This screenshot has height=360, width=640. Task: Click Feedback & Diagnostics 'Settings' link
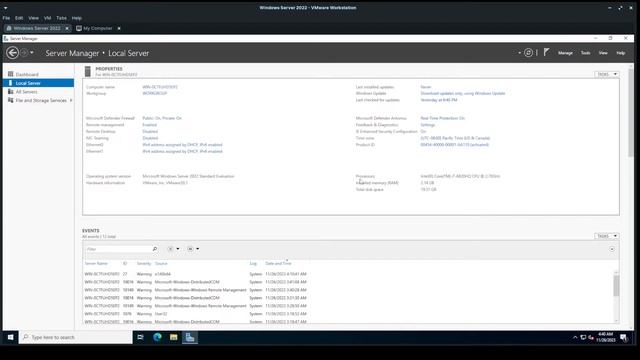pyautogui.click(x=427, y=125)
